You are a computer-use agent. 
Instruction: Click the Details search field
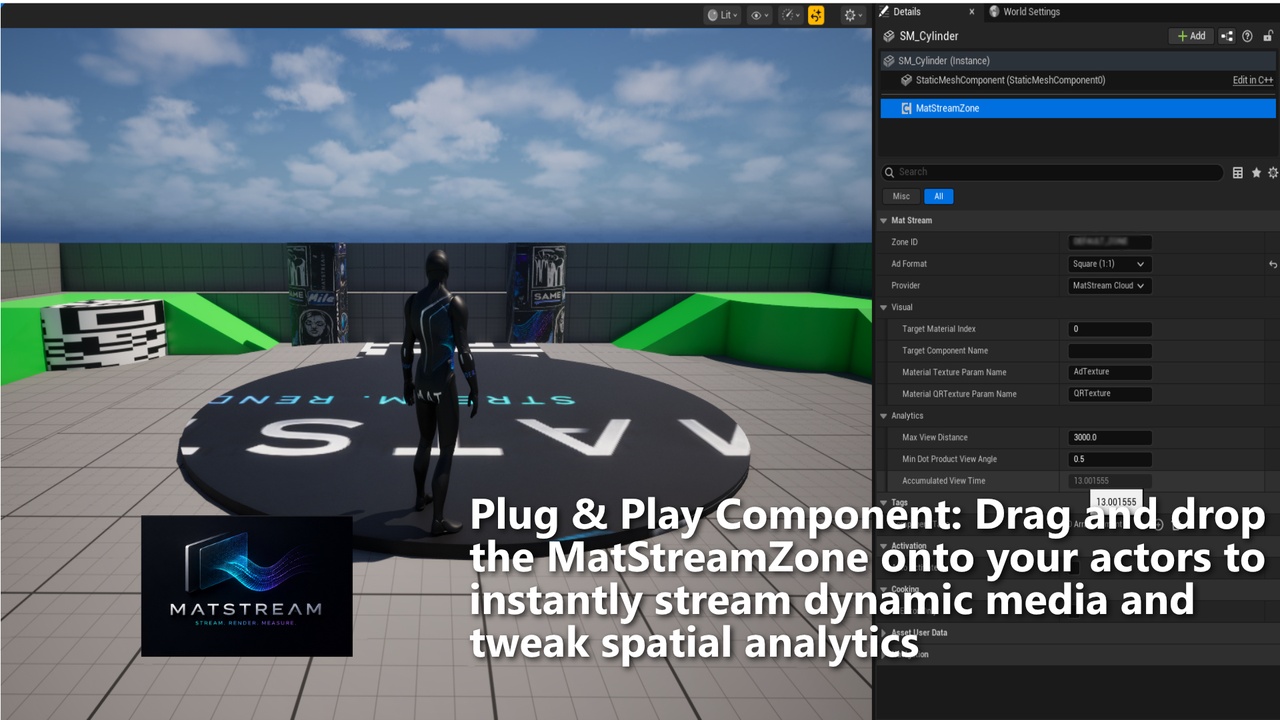(x=1050, y=172)
